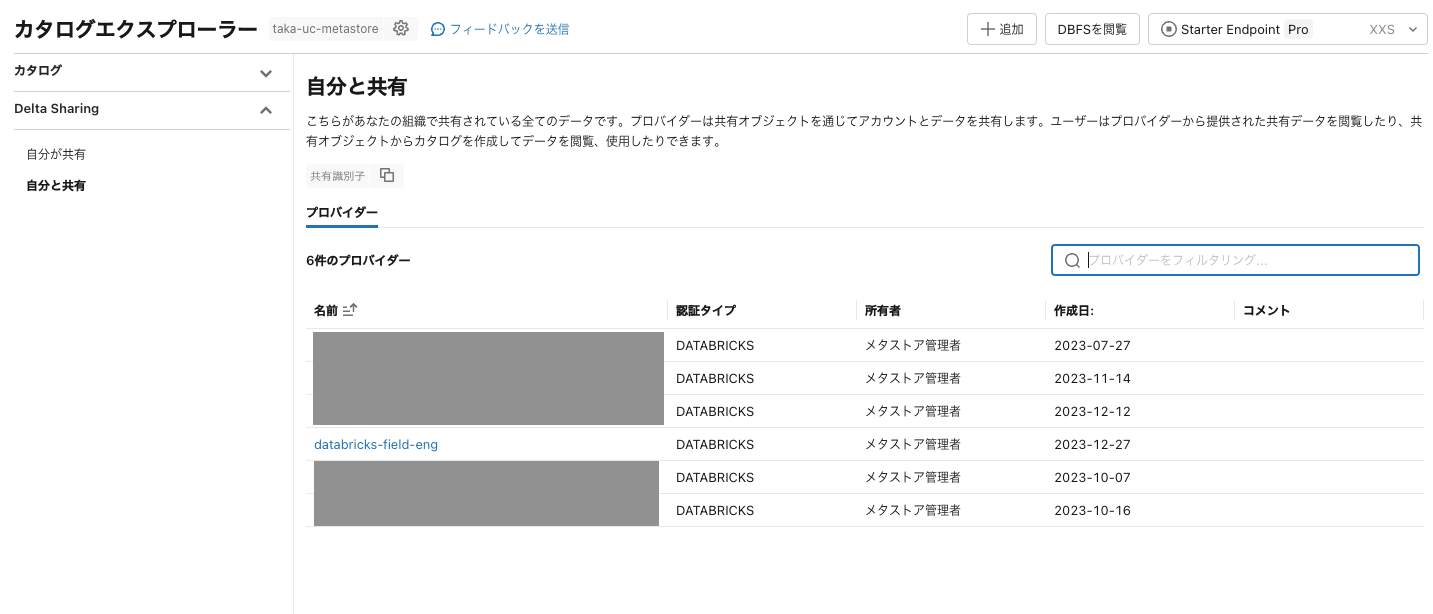
Task: Click the DBFSを閲覧 button
Action: [1092, 28]
